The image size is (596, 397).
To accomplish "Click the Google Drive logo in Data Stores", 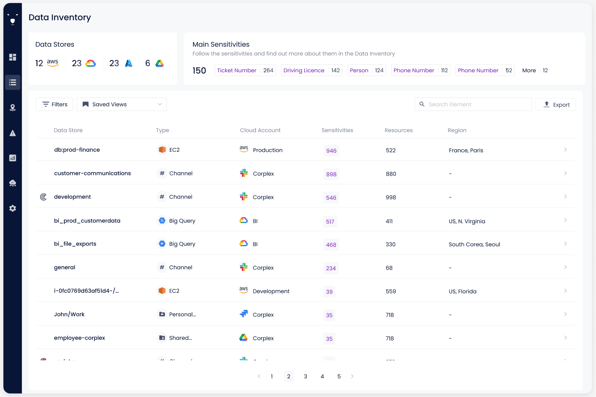I will [160, 64].
